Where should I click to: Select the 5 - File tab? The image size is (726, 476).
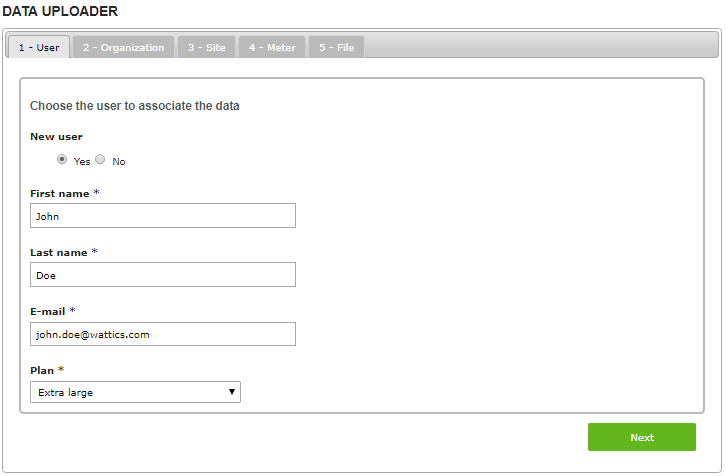[x=336, y=47]
